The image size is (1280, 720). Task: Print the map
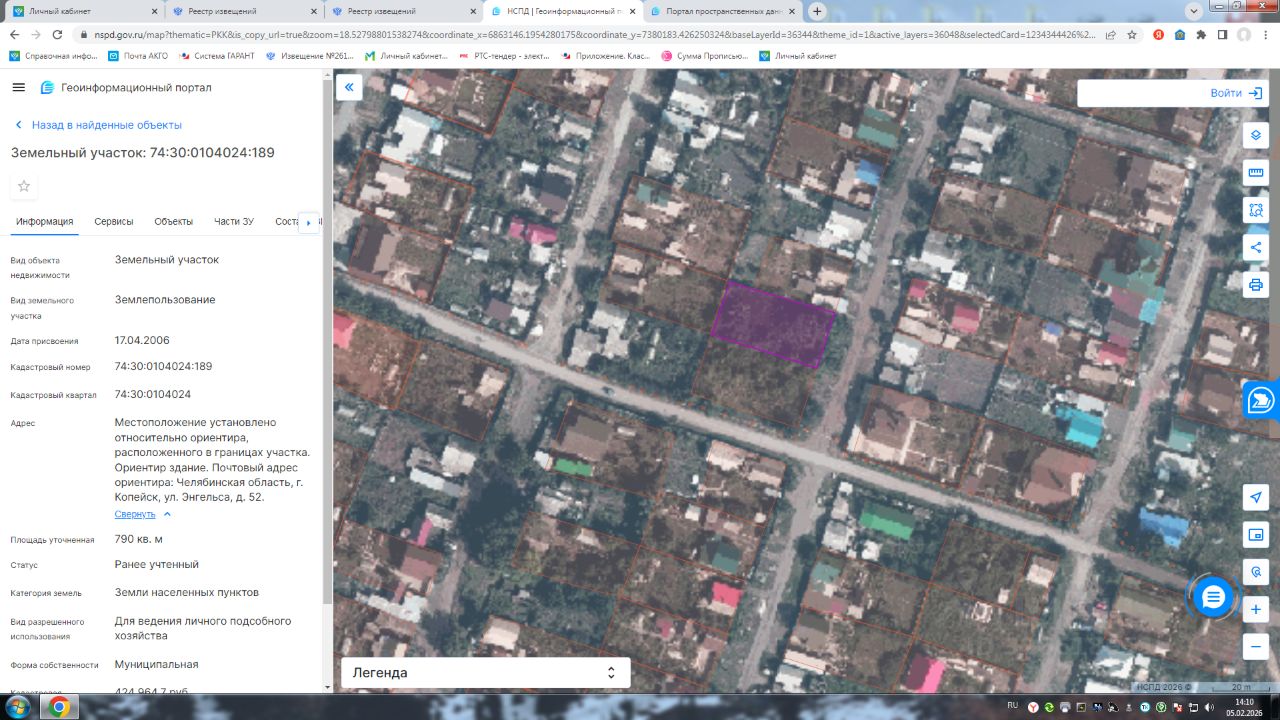pyautogui.click(x=1256, y=285)
